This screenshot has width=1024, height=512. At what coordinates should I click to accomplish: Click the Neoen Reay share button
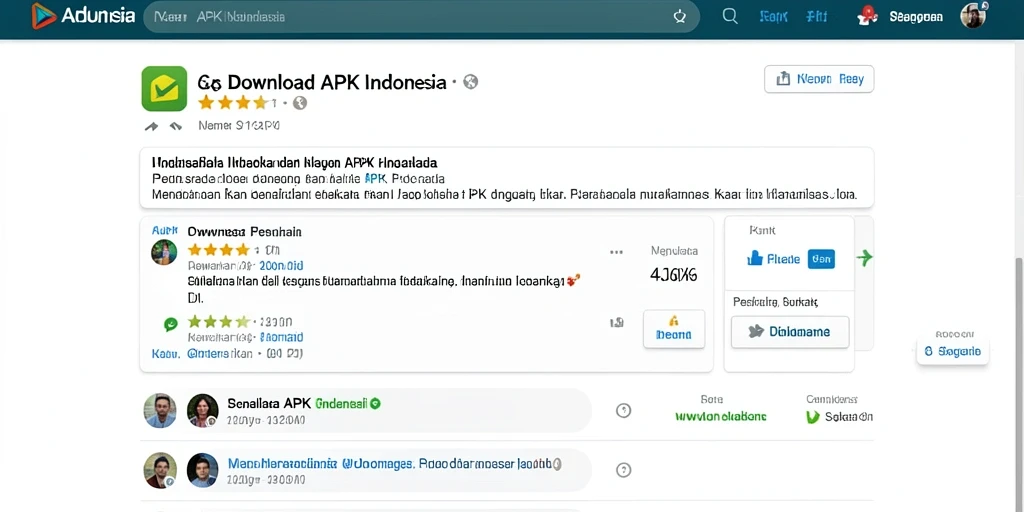click(x=819, y=79)
